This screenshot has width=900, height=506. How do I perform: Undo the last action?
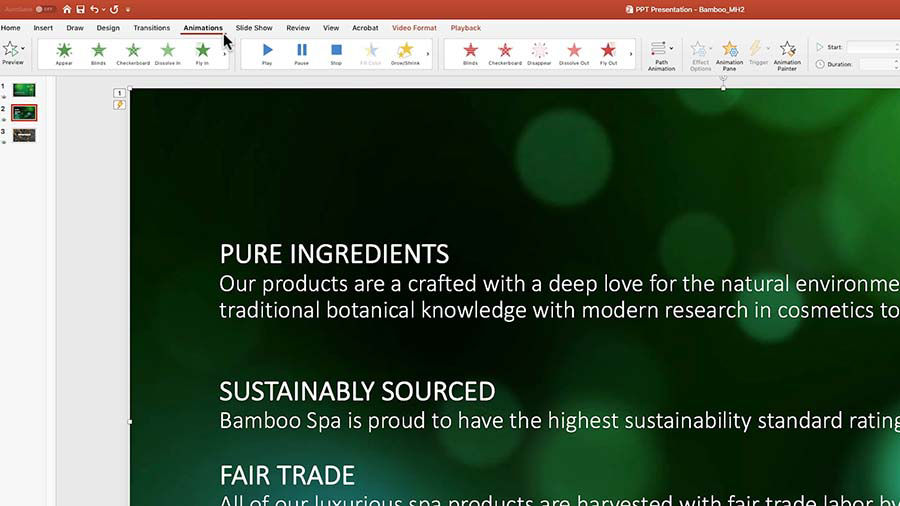click(x=94, y=9)
